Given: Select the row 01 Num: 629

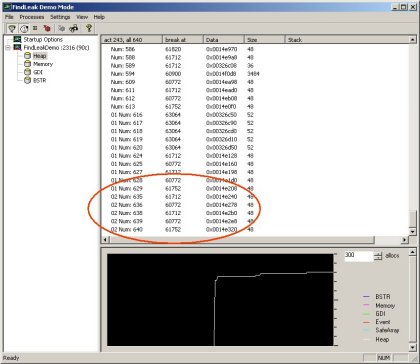Looking at the screenshot, I should 255,188.
